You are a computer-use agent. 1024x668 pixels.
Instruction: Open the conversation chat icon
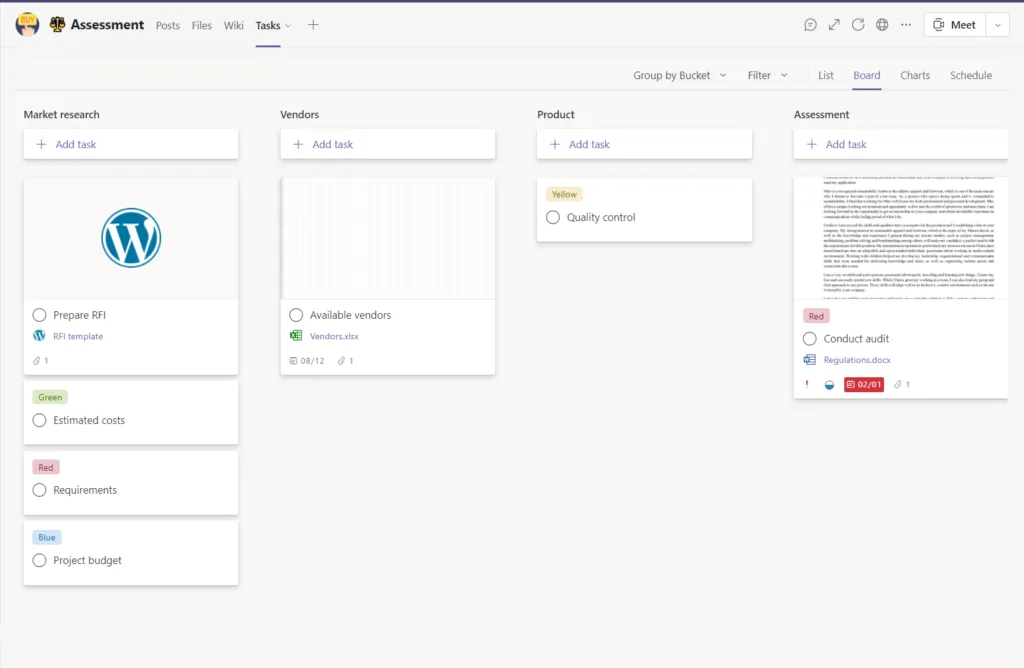[x=810, y=25]
